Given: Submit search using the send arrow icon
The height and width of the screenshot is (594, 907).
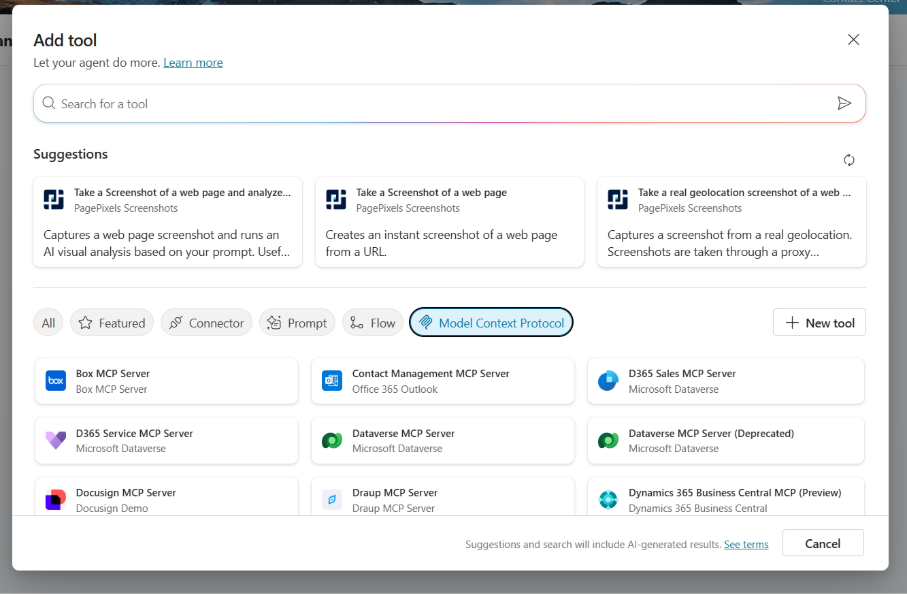Looking at the screenshot, I should [844, 103].
